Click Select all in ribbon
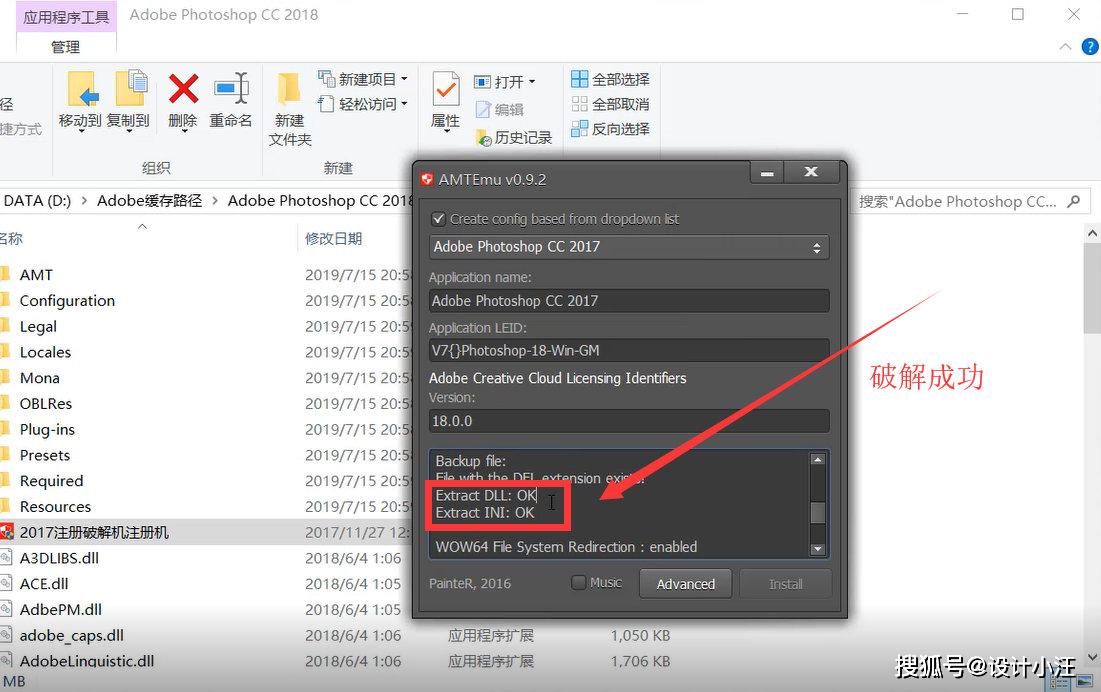 pos(610,79)
